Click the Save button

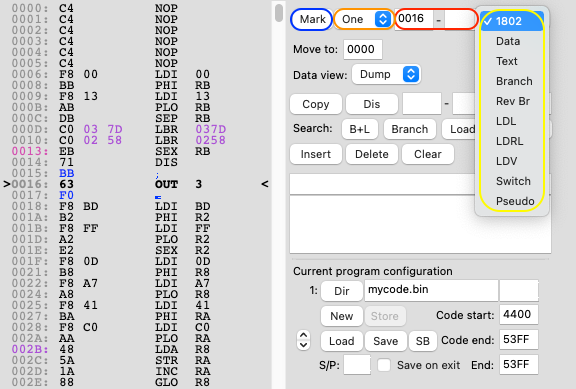(x=386, y=341)
